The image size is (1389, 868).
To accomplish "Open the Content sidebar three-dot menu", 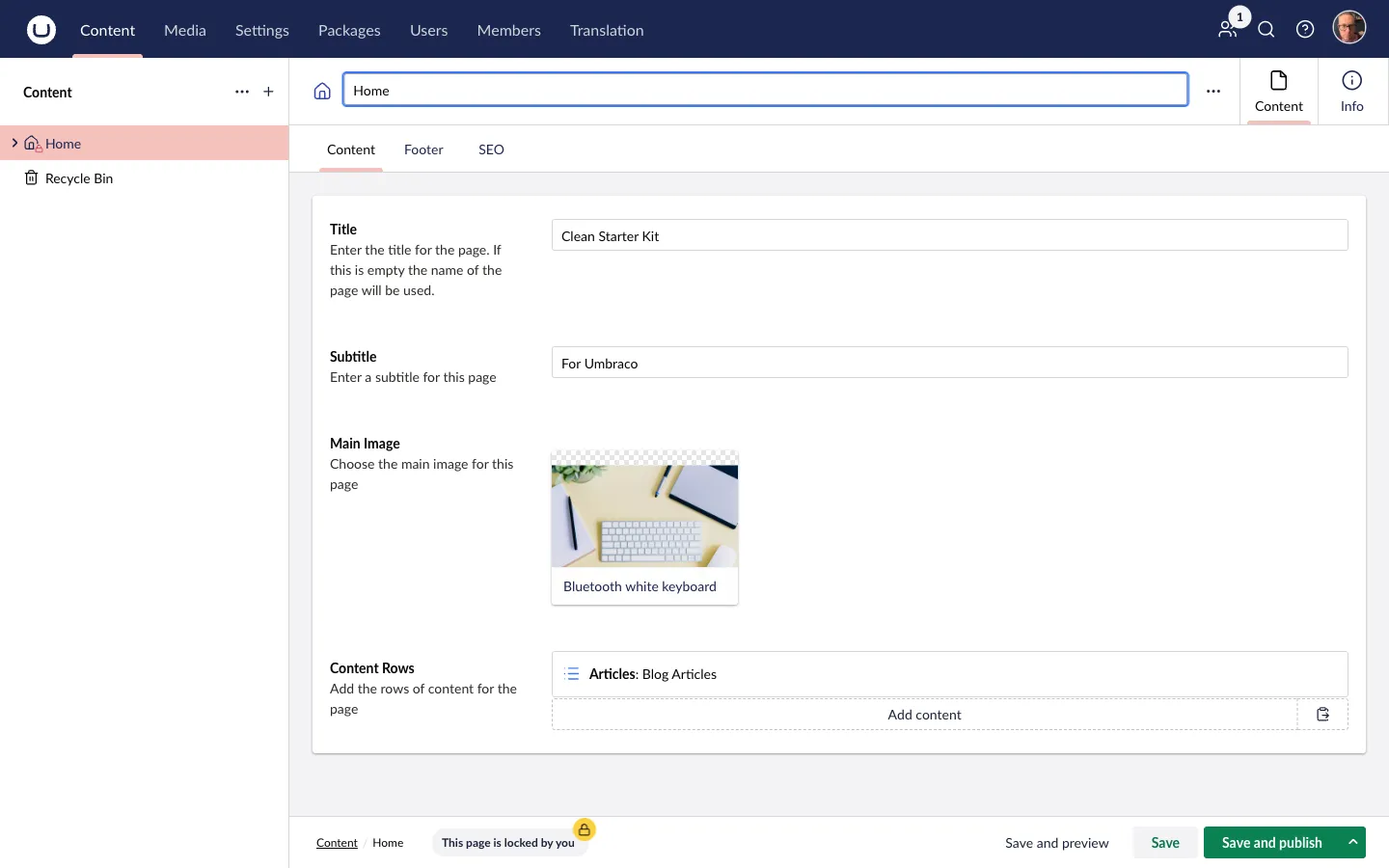I will 242,92.
